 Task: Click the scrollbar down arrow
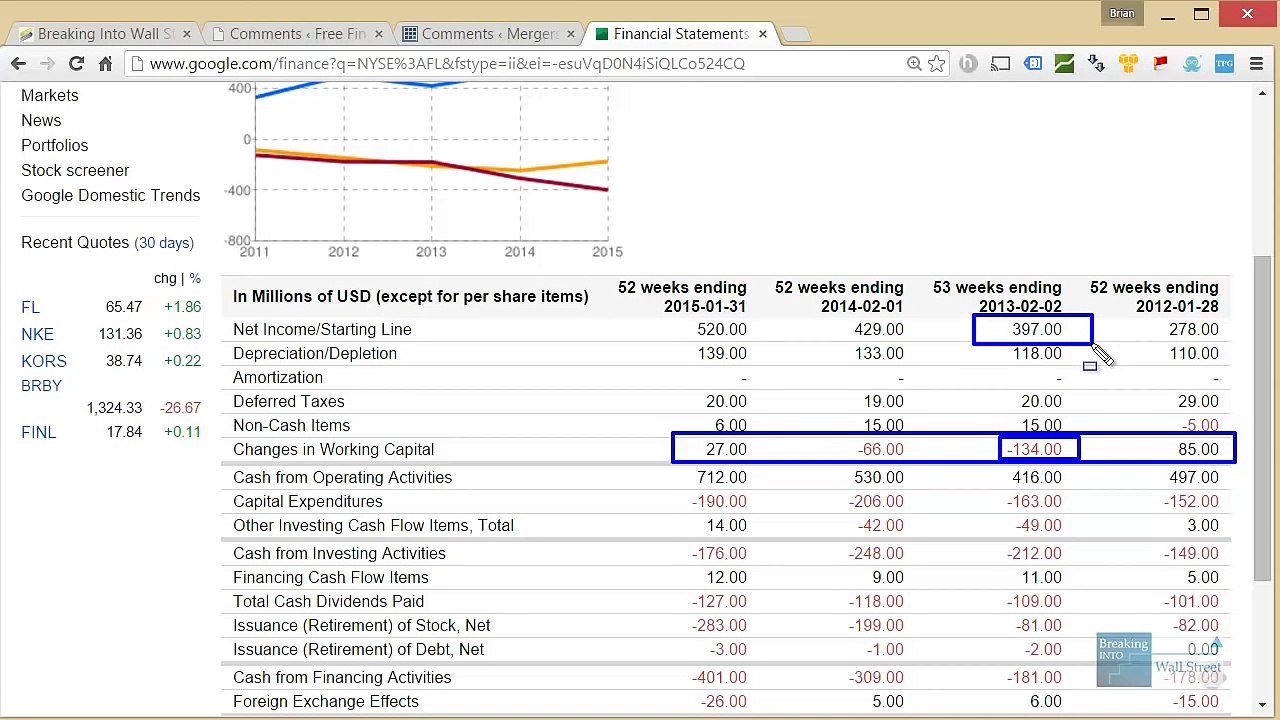pyautogui.click(x=1264, y=704)
